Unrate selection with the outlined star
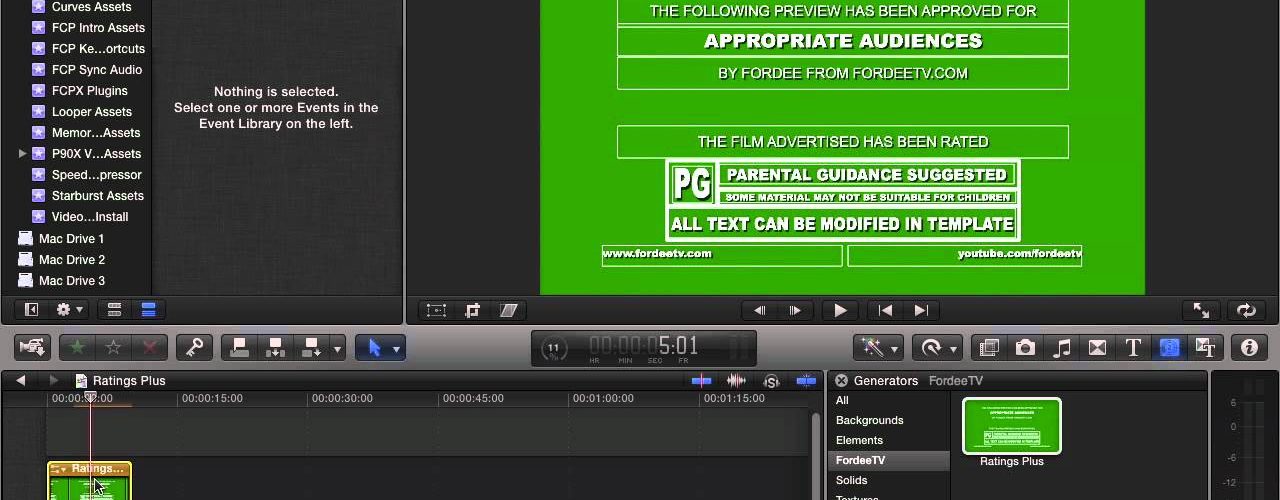 tap(113, 347)
